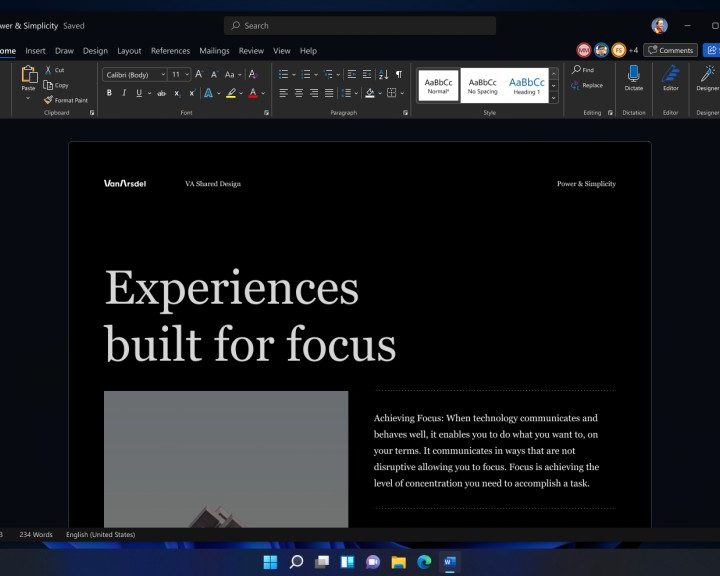Open the underline style dropdown arrow
Viewport: 720px width, 576px height.
149,94
